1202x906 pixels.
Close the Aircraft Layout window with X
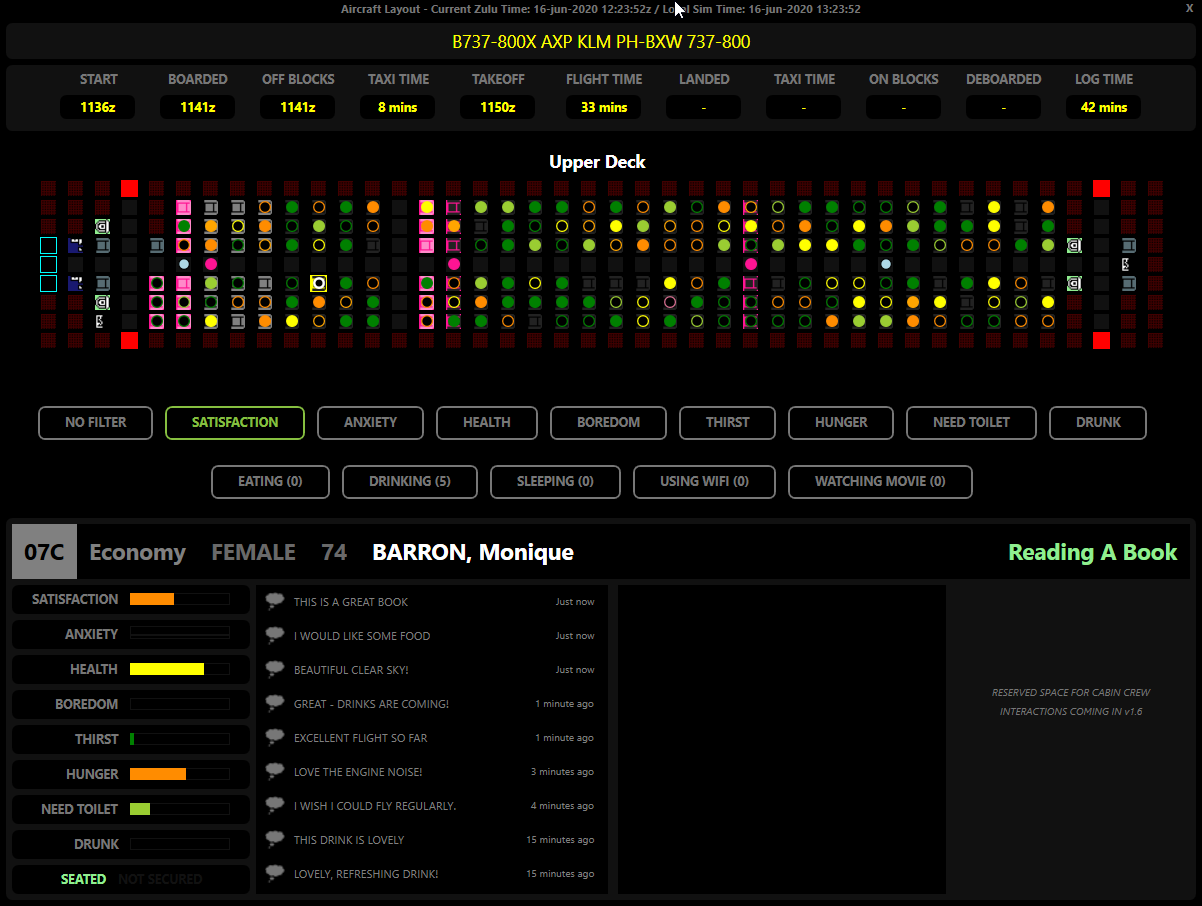(1188, 8)
